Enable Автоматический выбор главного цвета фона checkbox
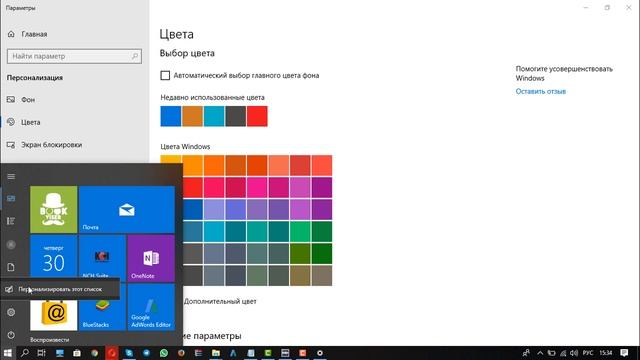Viewport: 640px width, 360px height. click(165, 76)
